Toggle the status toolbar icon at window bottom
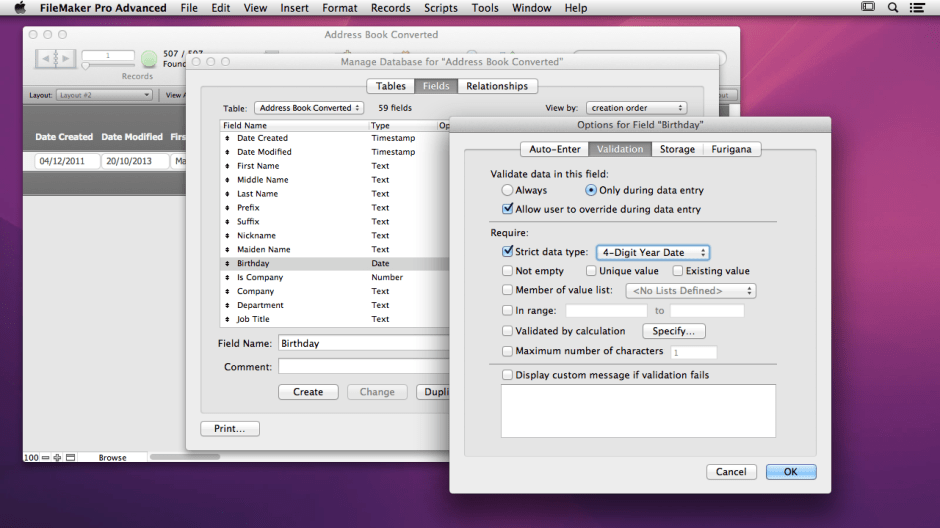Viewport: 940px width, 528px height. [70, 457]
